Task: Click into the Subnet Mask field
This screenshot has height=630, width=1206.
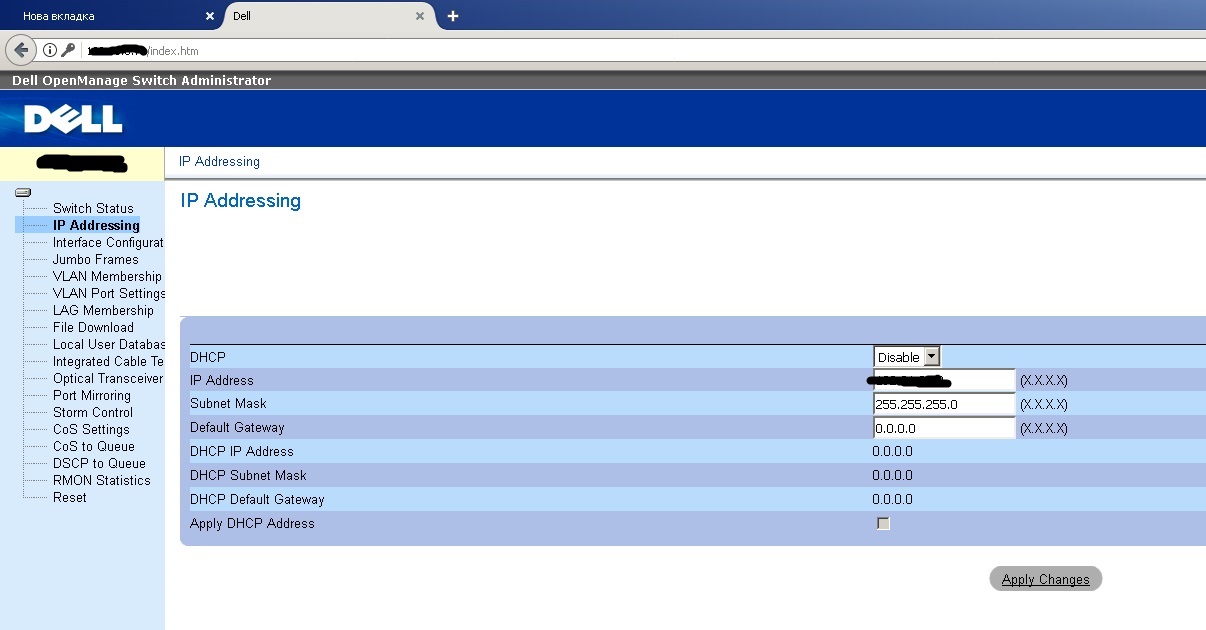Action: 944,404
